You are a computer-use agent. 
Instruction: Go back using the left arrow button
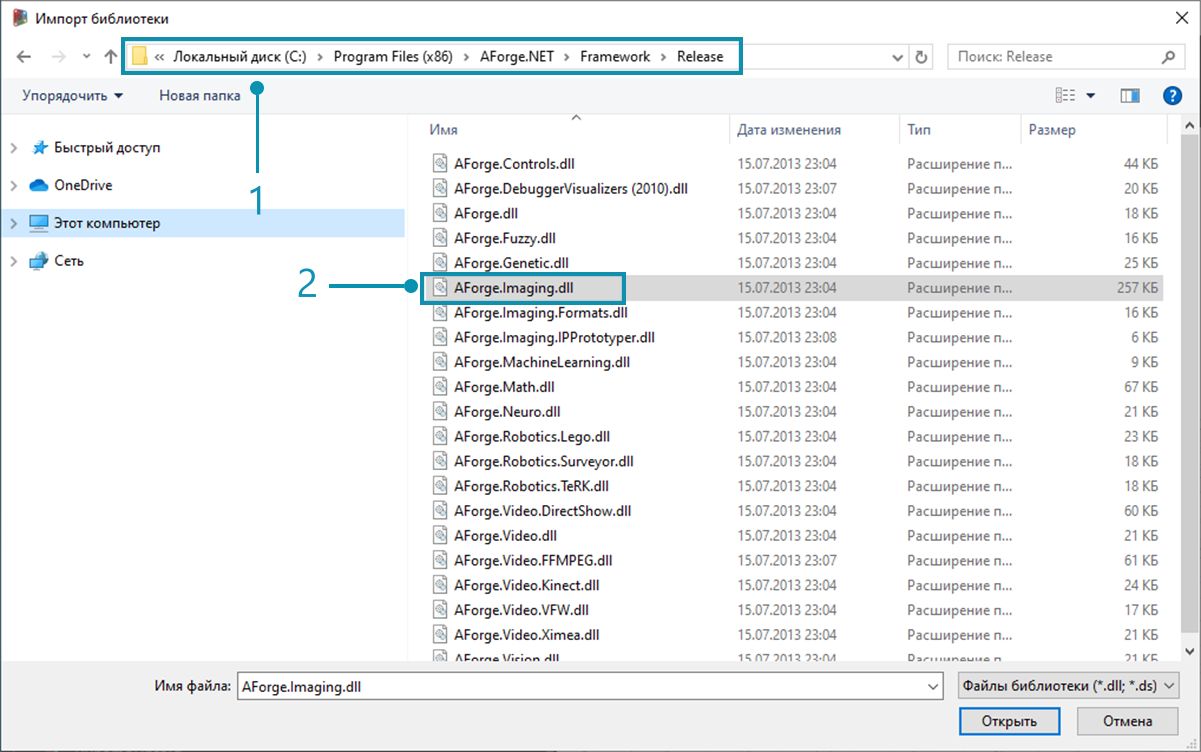(24, 57)
